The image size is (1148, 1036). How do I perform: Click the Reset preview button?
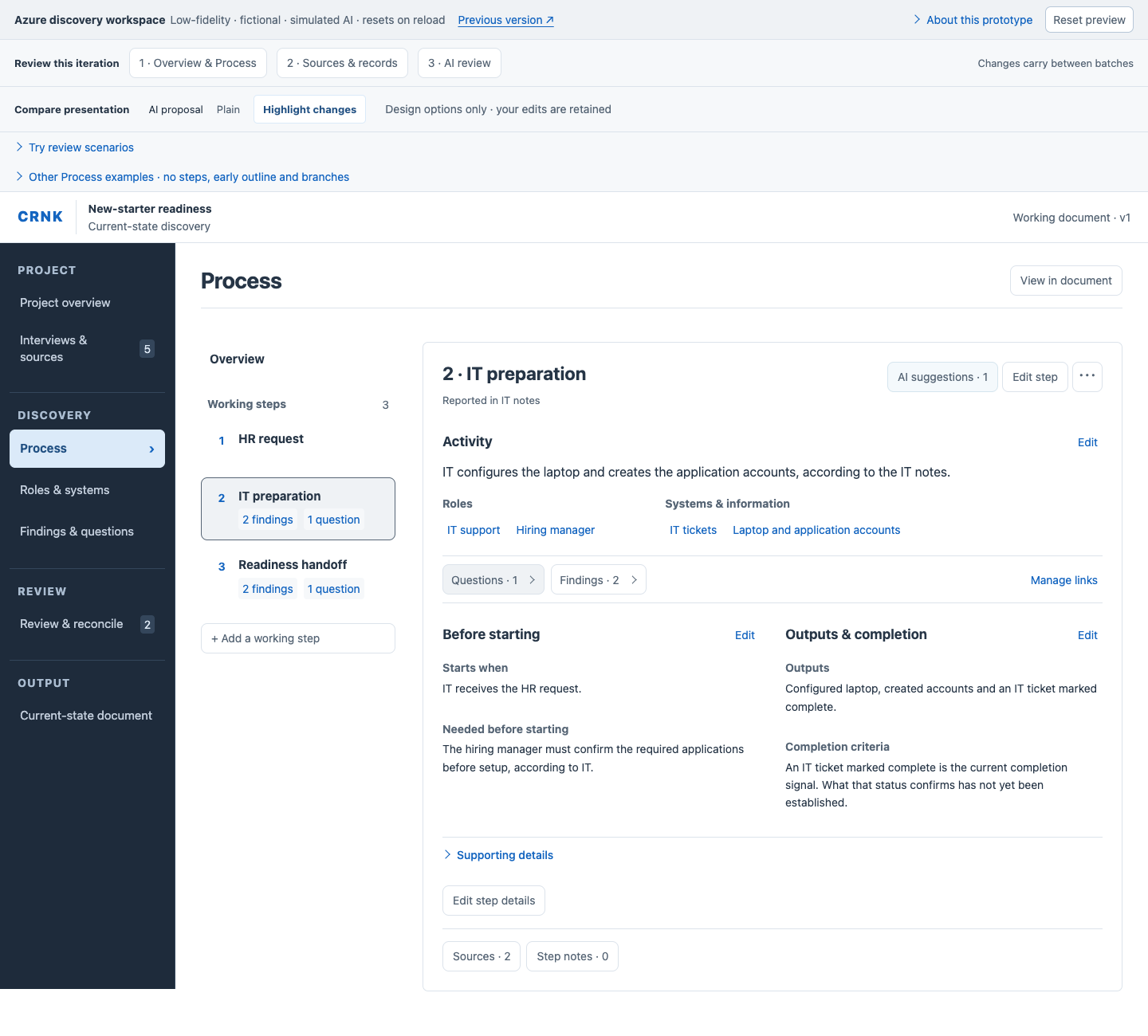click(1089, 20)
